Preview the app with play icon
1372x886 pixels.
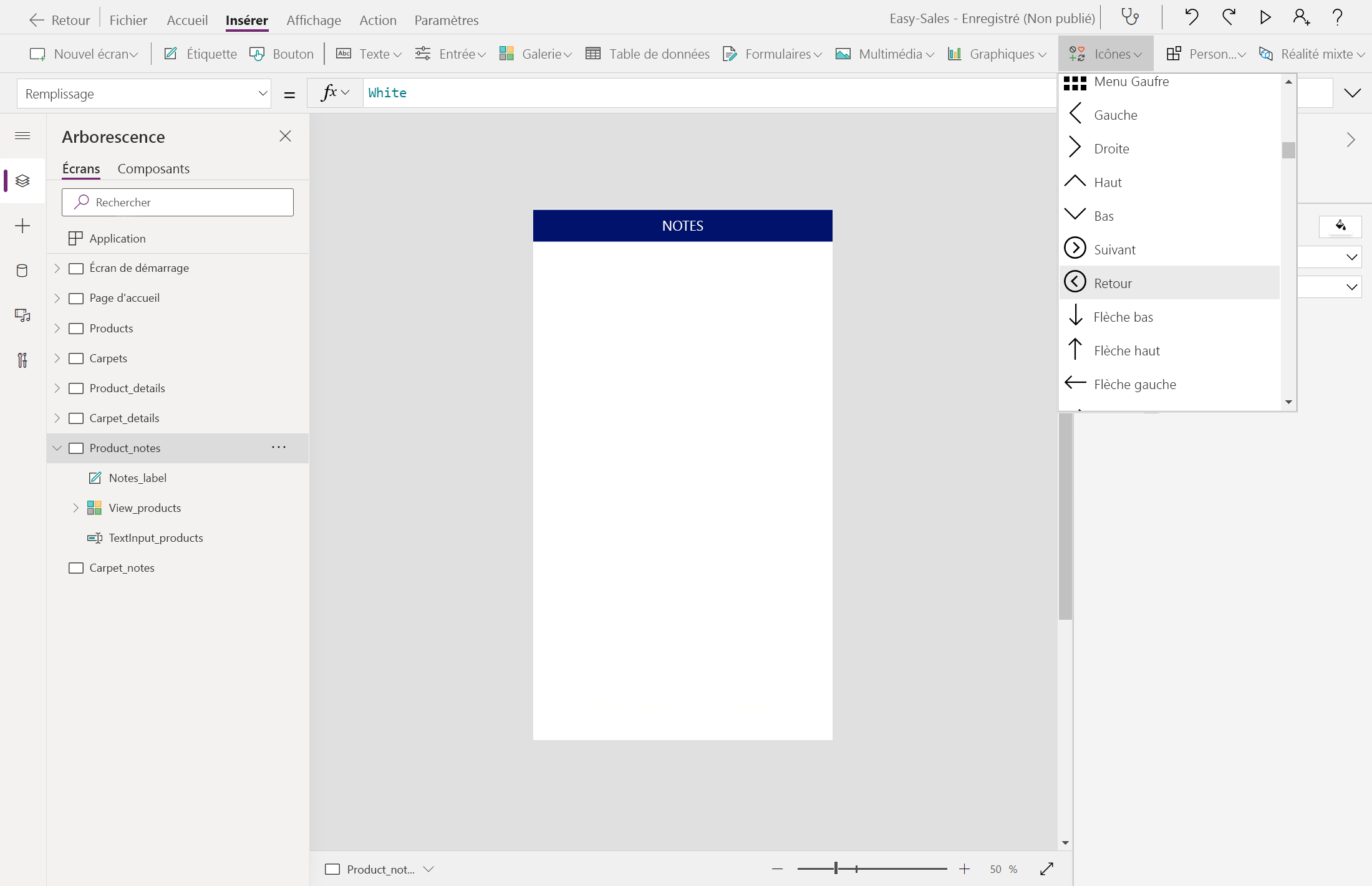1265,17
